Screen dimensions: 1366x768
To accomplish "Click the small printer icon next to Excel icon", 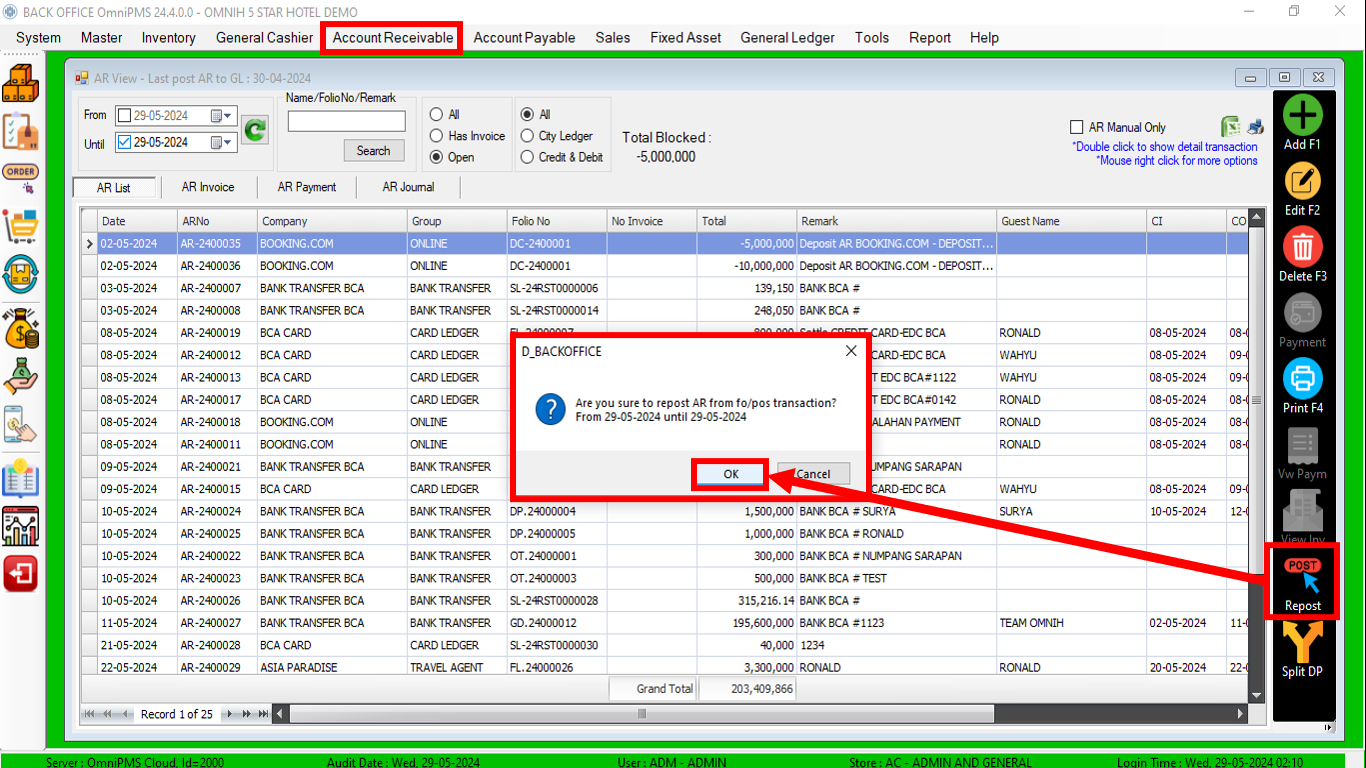I will [x=1255, y=127].
